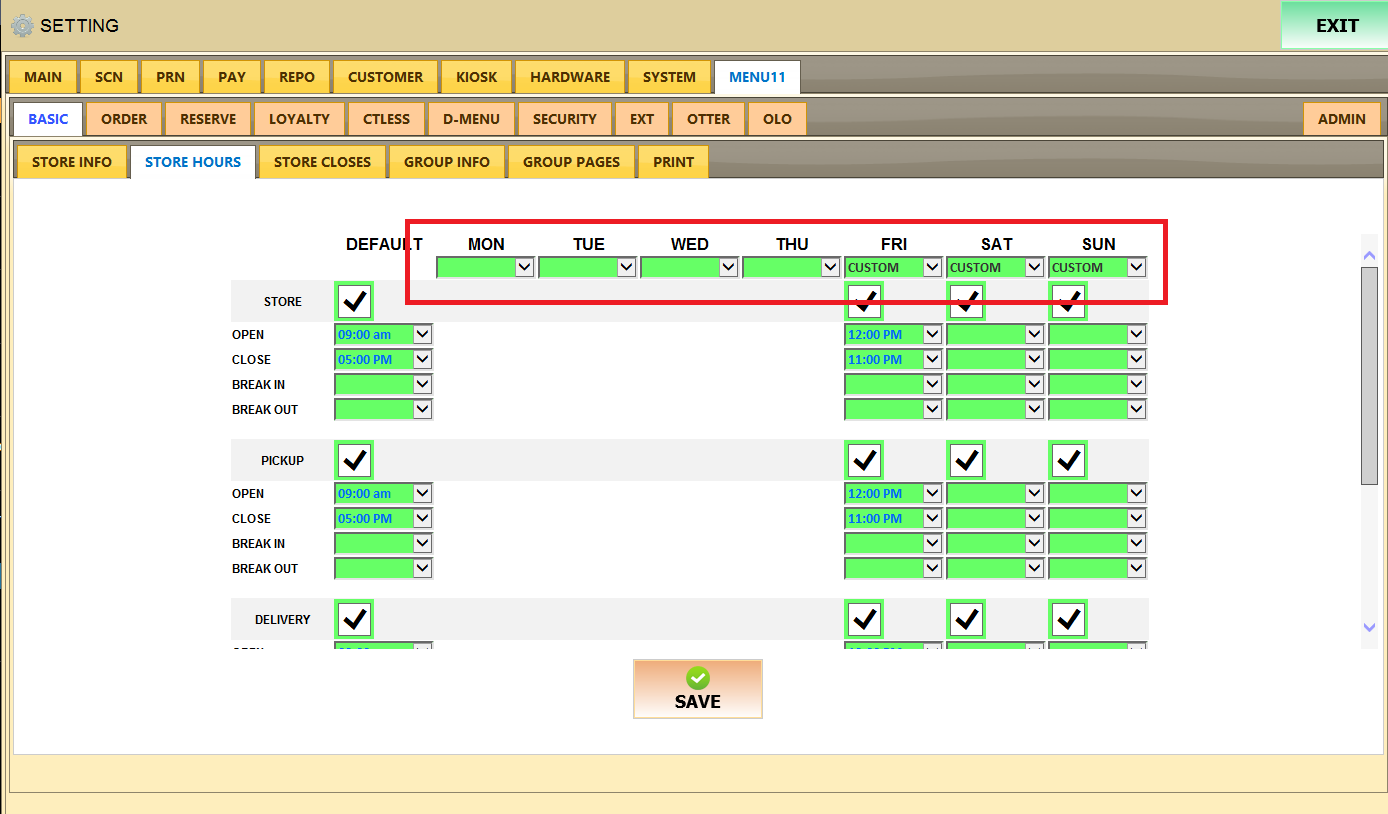
Task: Open the PAY tab
Action: pos(232,77)
